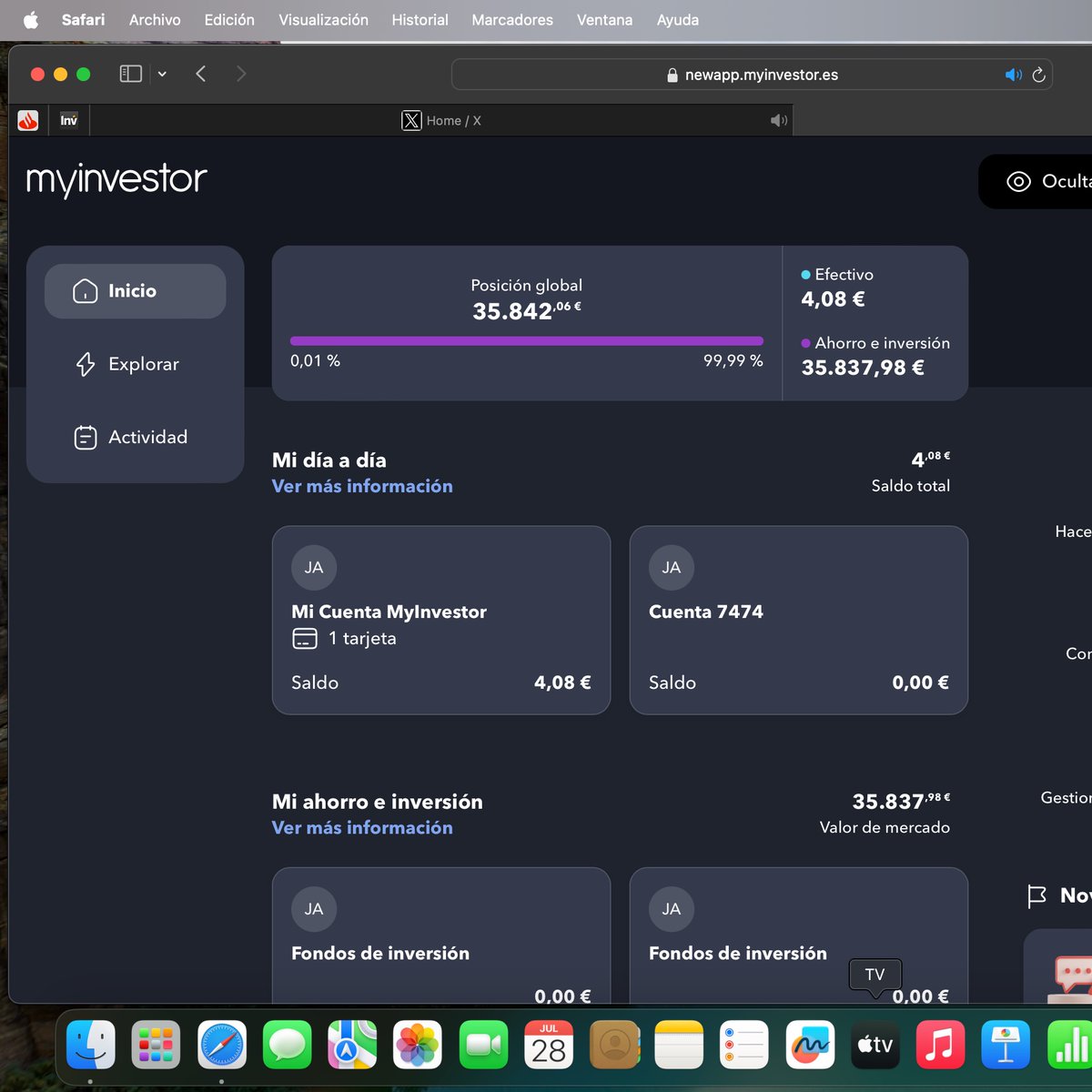Image resolution: width=1092 pixels, height=1092 pixels.
Task: Click cyan Efectivo legend dot
Action: [x=805, y=275]
